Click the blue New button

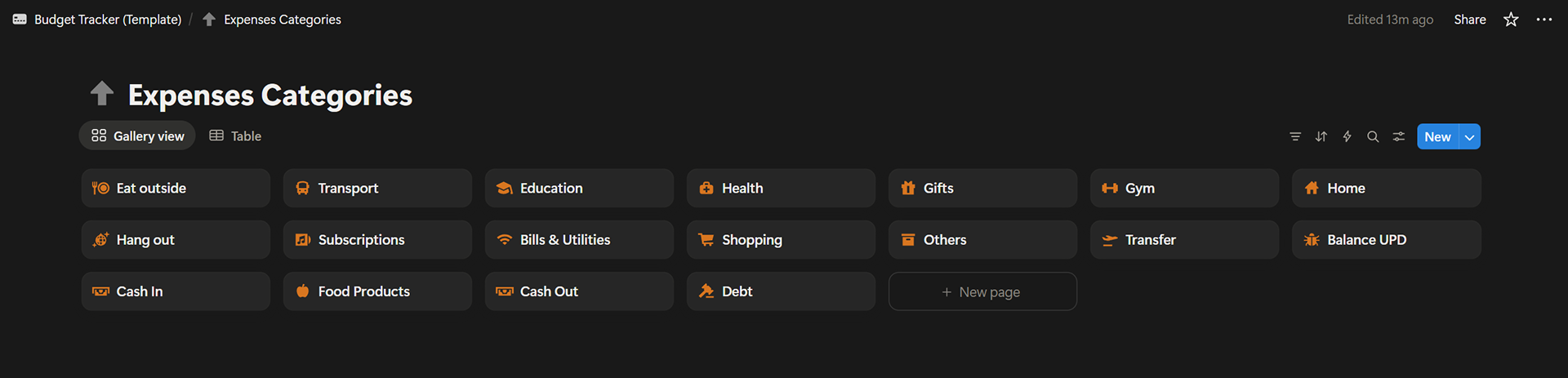tap(1437, 137)
